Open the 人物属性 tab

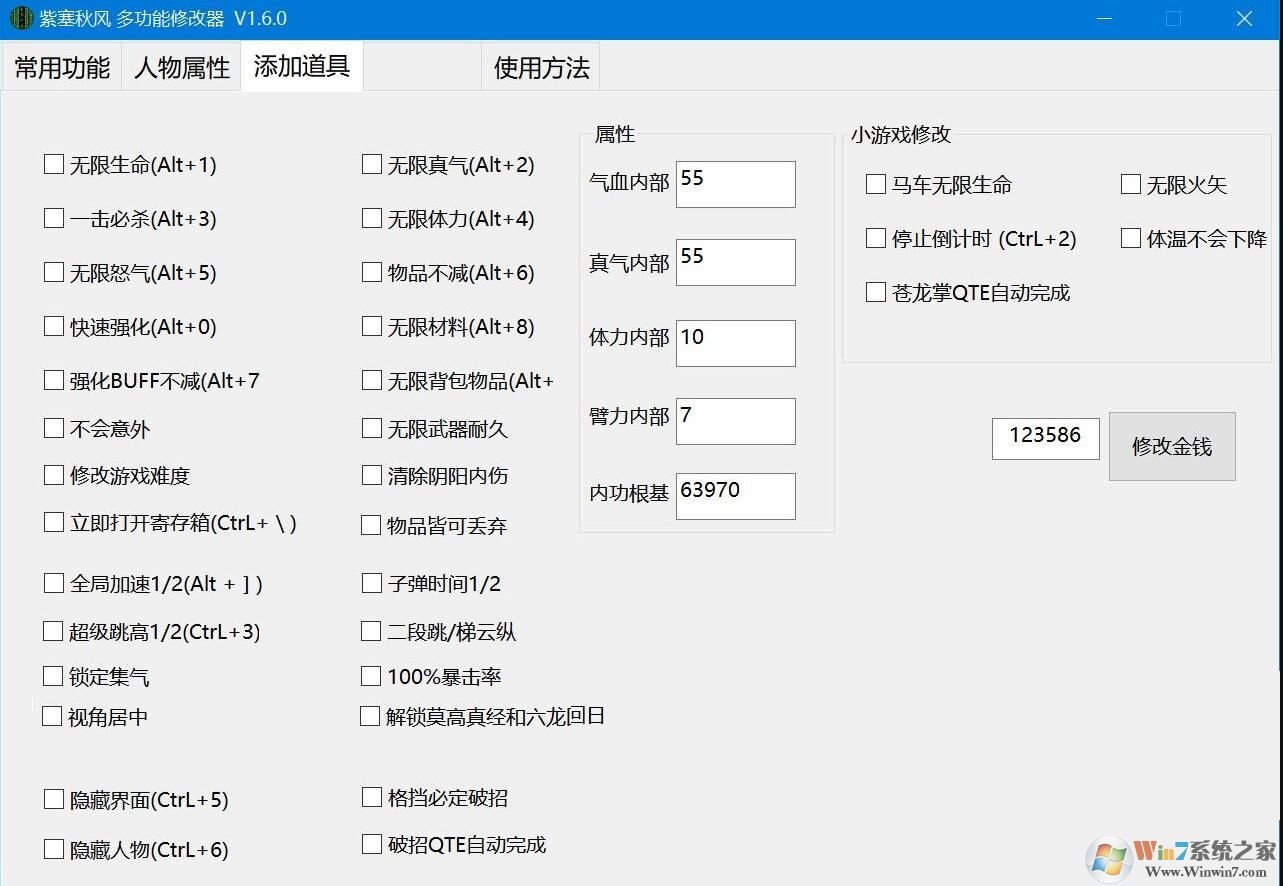coord(181,66)
